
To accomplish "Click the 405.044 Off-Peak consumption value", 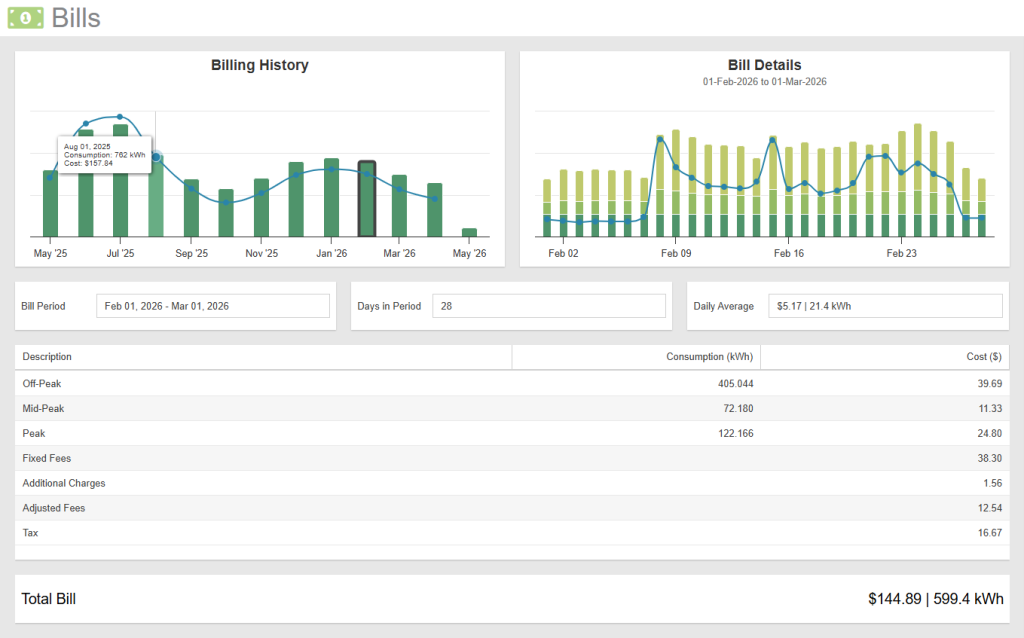I will click(x=735, y=383).
